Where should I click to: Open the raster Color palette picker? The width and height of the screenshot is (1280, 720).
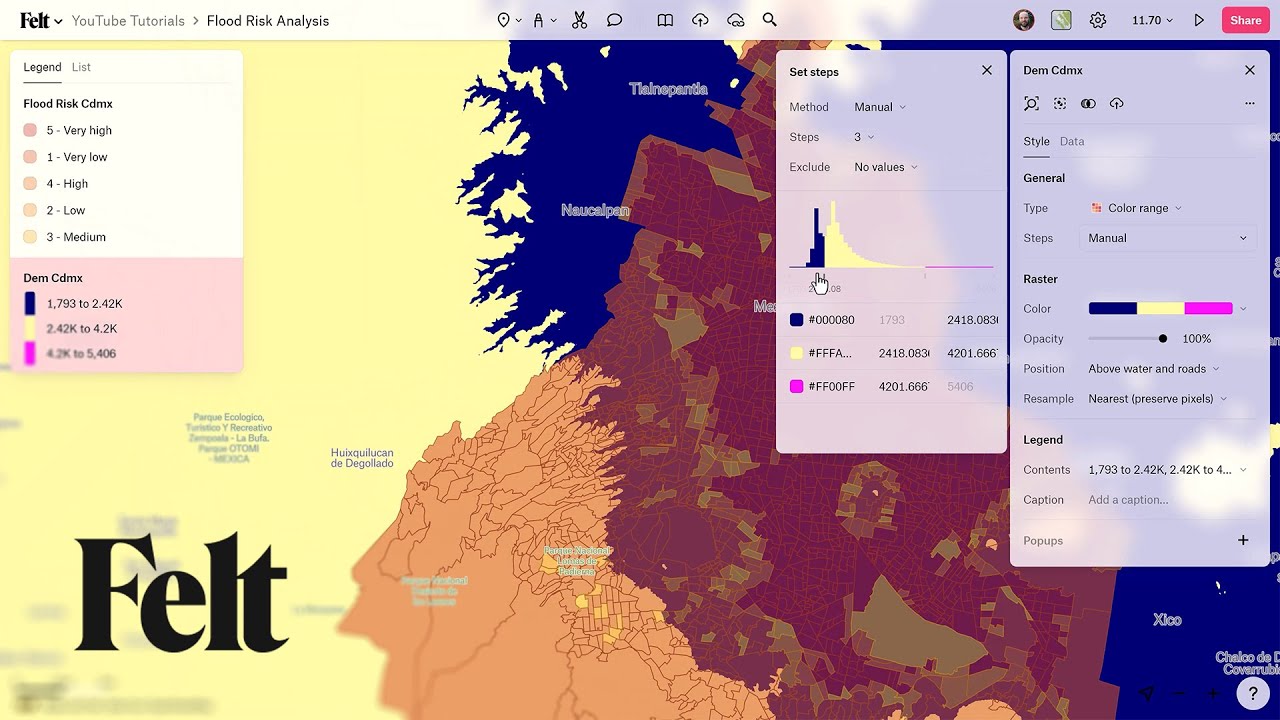pyautogui.click(x=1167, y=309)
